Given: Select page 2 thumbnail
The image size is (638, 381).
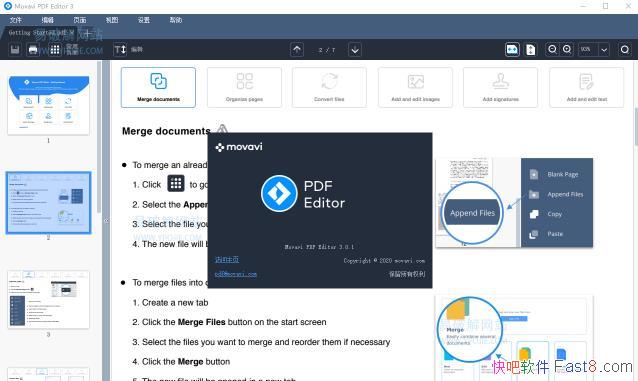Looking at the screenshot, I should (48, 203).
